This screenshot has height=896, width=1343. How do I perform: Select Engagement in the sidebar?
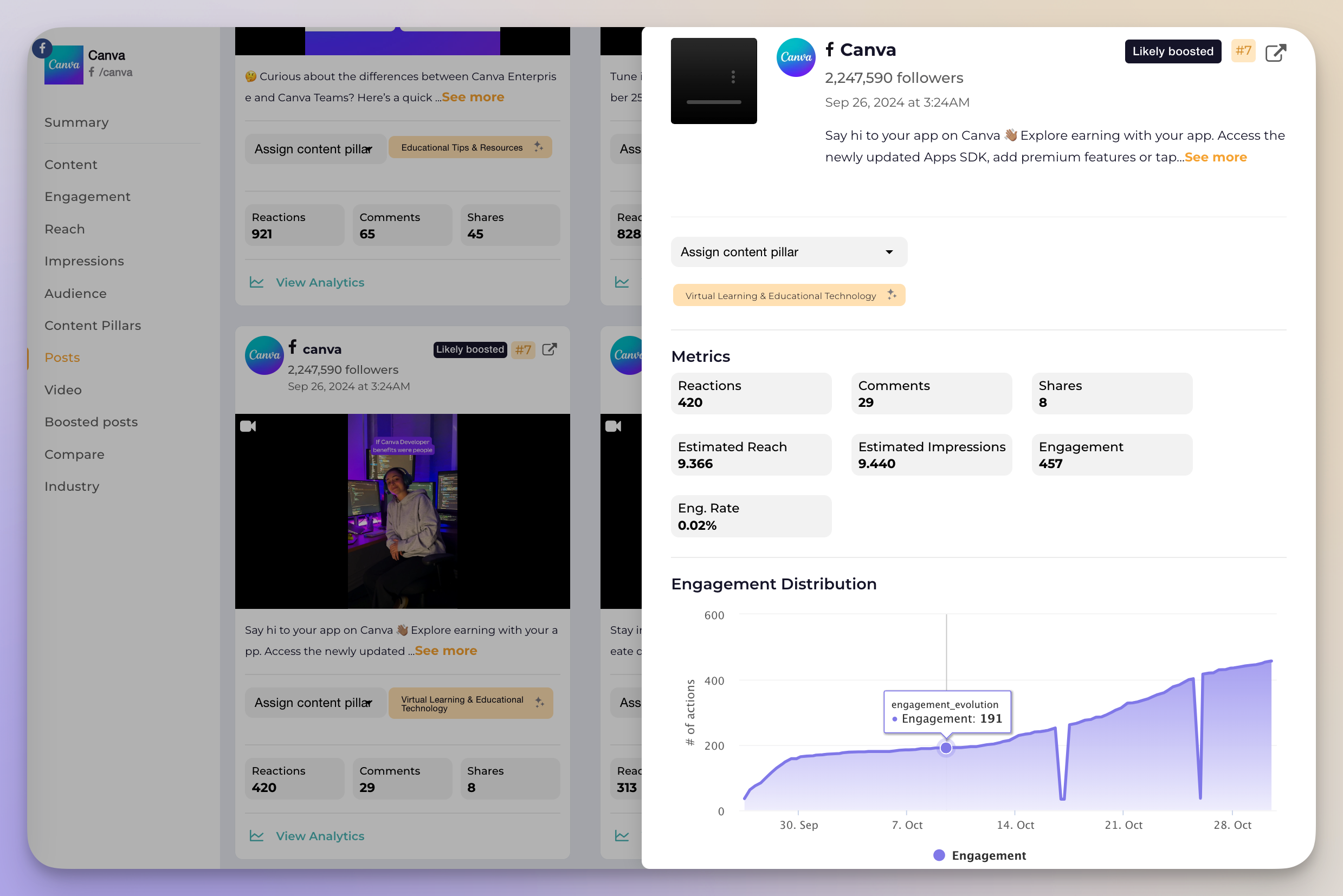coord(87,197)
